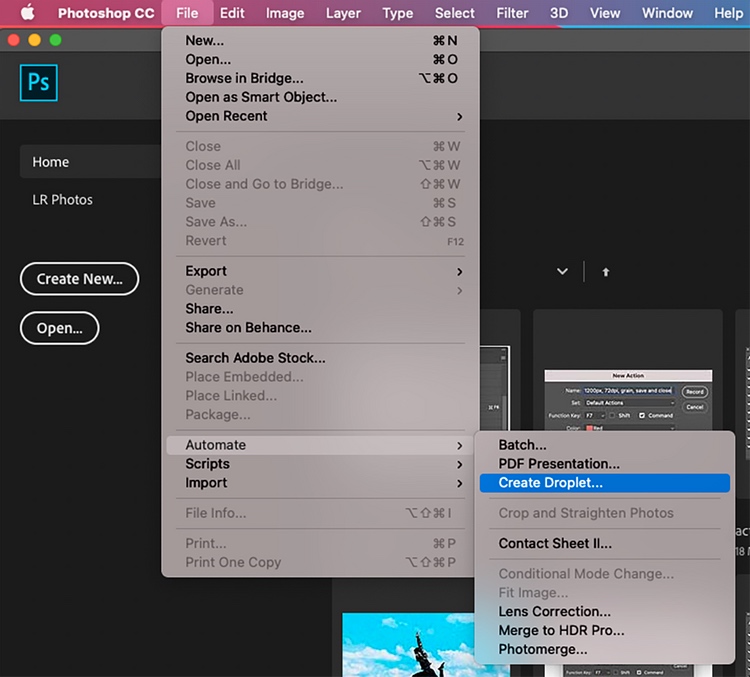Open the Filter menu
This screenshot has width=750, height=677.
pyautogui.click(x=513, y=13)
